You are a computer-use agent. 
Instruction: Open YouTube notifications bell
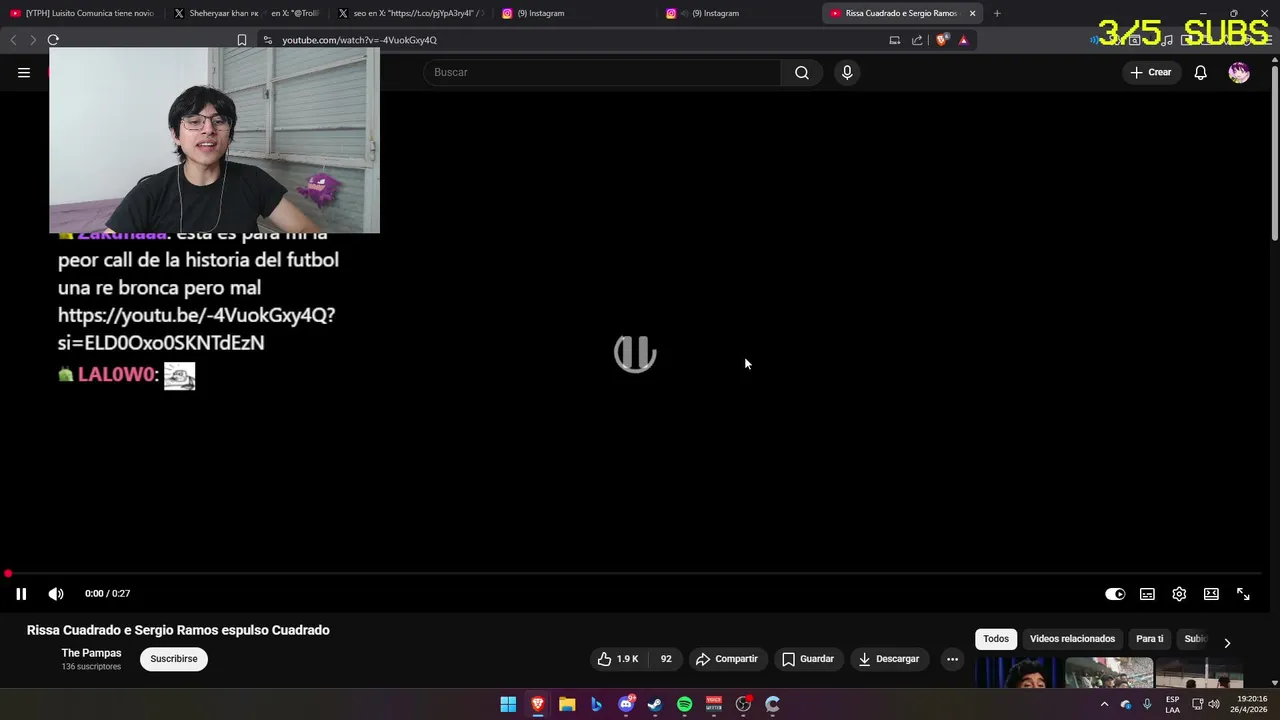pyautogui.click(x=1201, y=72)
